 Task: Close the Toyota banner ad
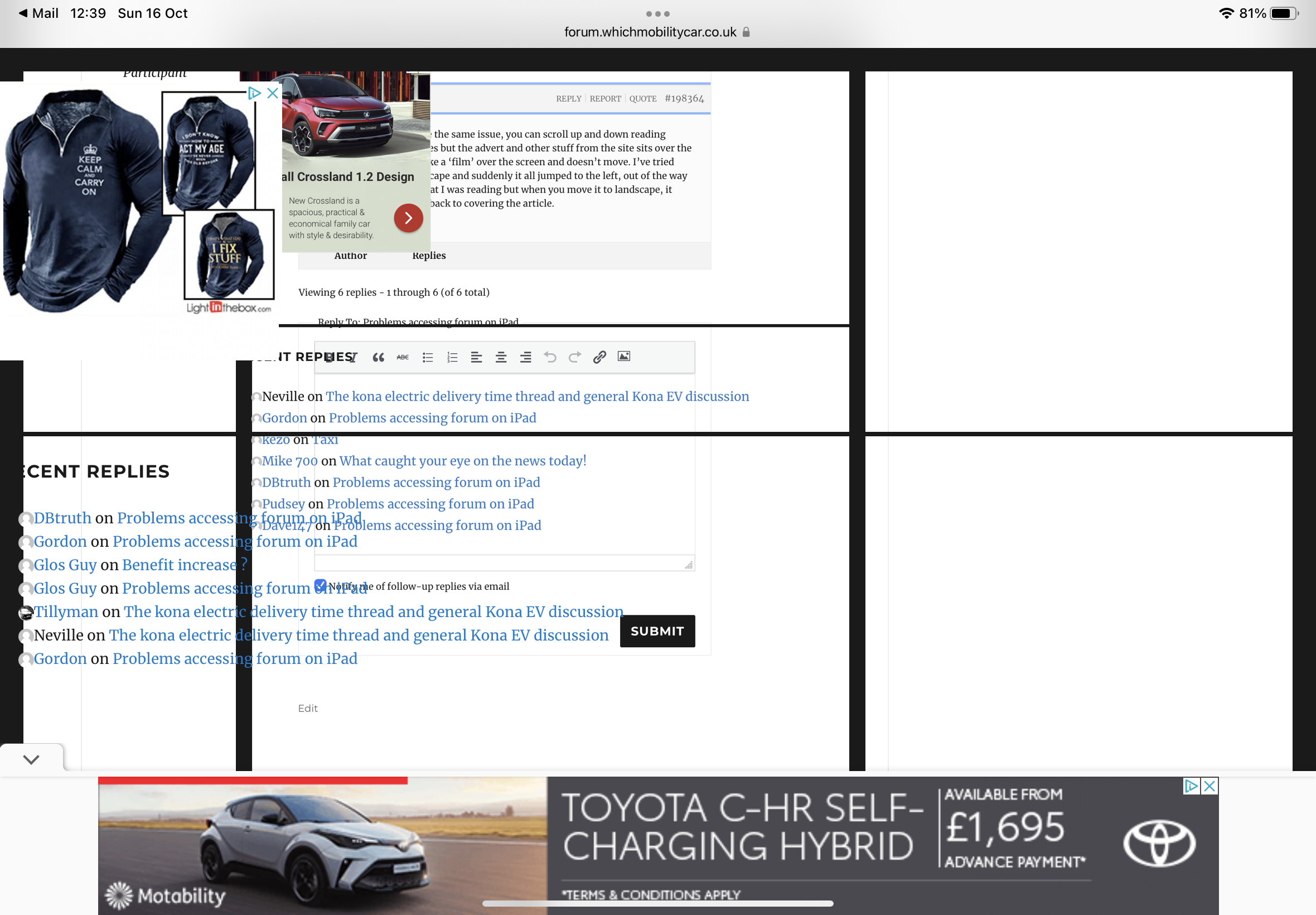coord(1209,786)
